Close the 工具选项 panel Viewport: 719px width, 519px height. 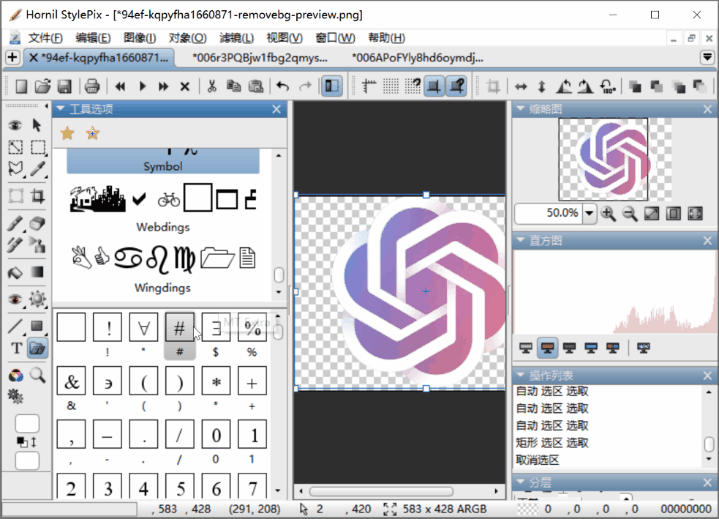click(x=277, y=109)
